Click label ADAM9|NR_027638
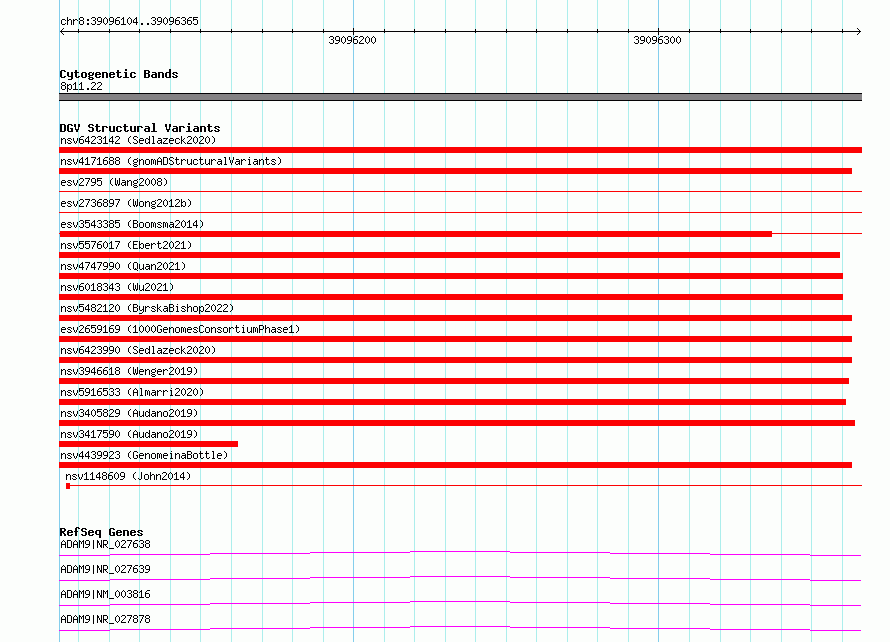This screenshot has width=890, height=642. click(106, 544)
